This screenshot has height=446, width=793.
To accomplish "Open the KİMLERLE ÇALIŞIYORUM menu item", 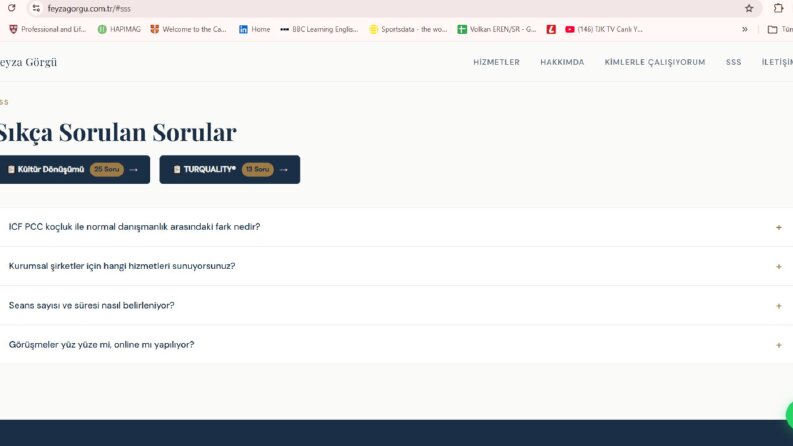I will [x=654, y=62].
